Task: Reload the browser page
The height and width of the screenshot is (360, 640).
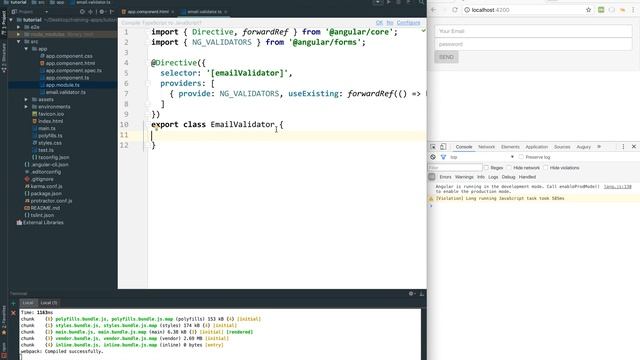Action: coord(455,10)
